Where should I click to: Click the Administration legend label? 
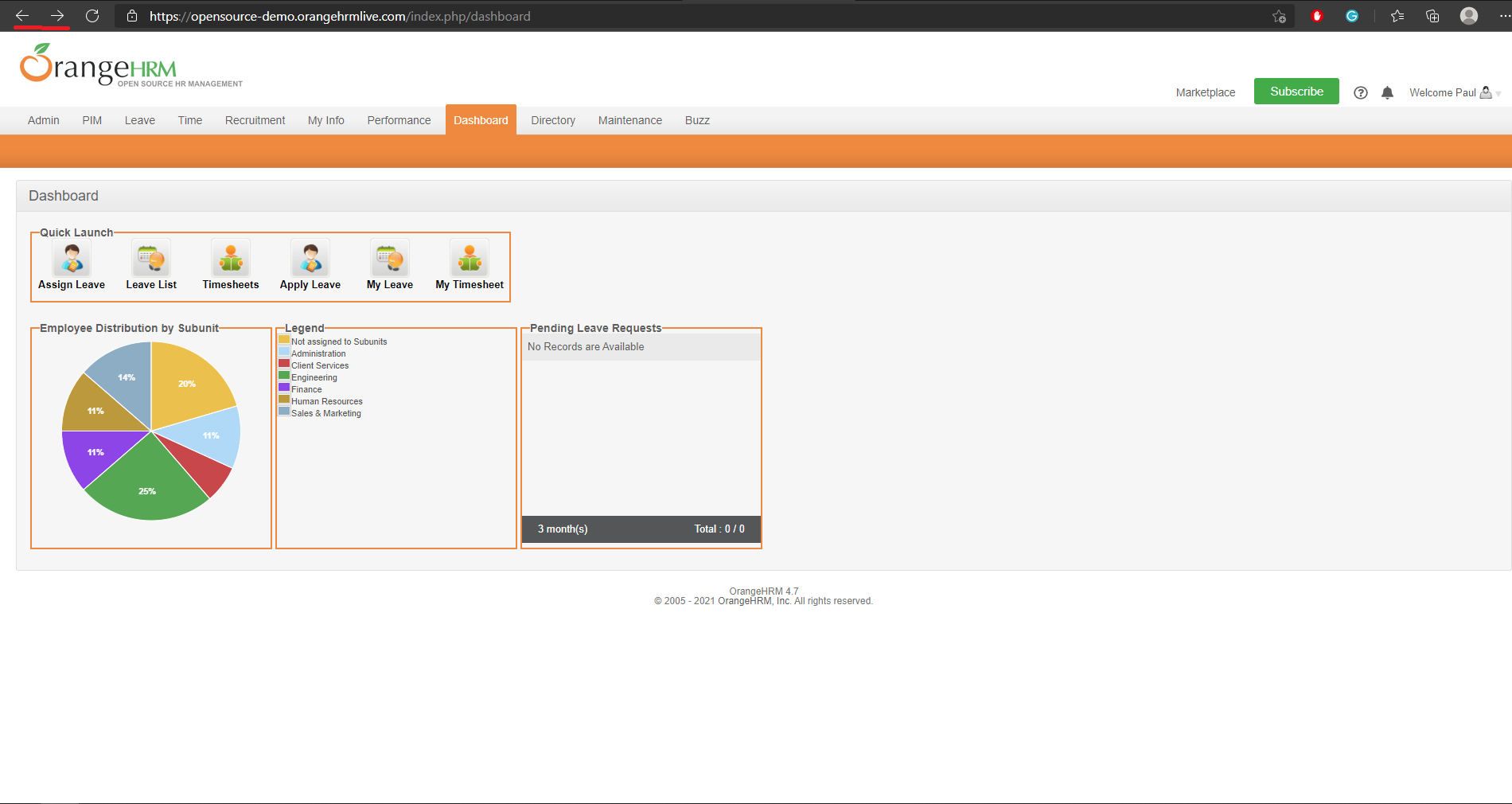click(318, 353)
